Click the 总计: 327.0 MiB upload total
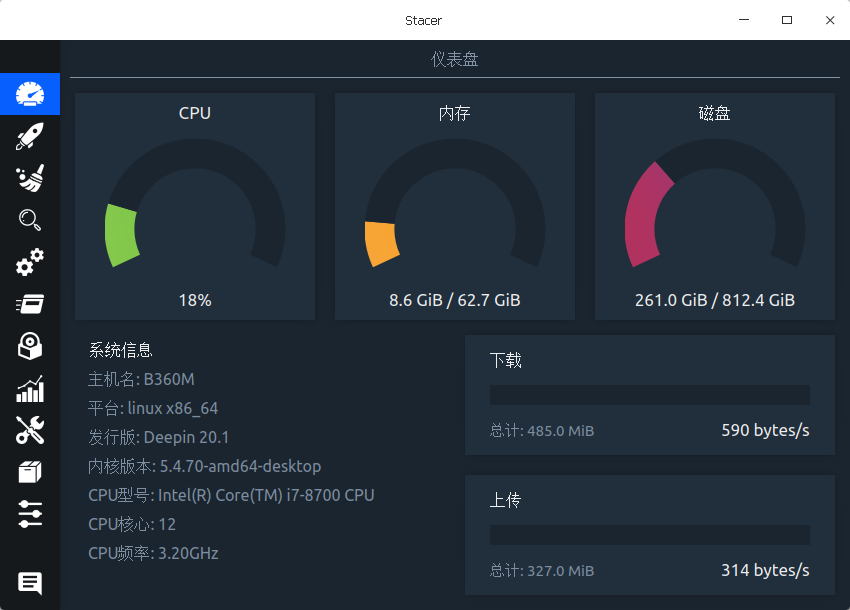 coord(542,570)
